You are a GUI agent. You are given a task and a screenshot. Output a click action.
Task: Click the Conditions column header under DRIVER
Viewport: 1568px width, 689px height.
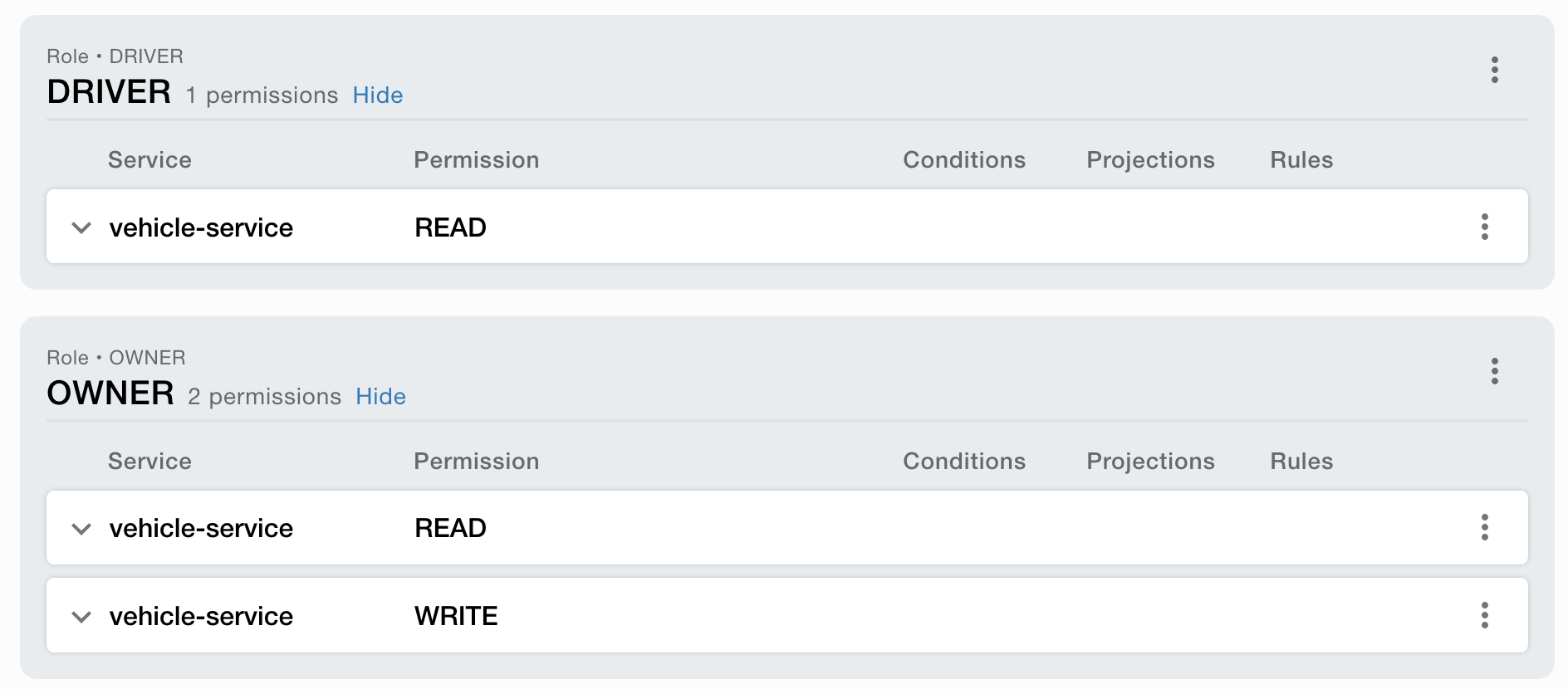(964, 159)
